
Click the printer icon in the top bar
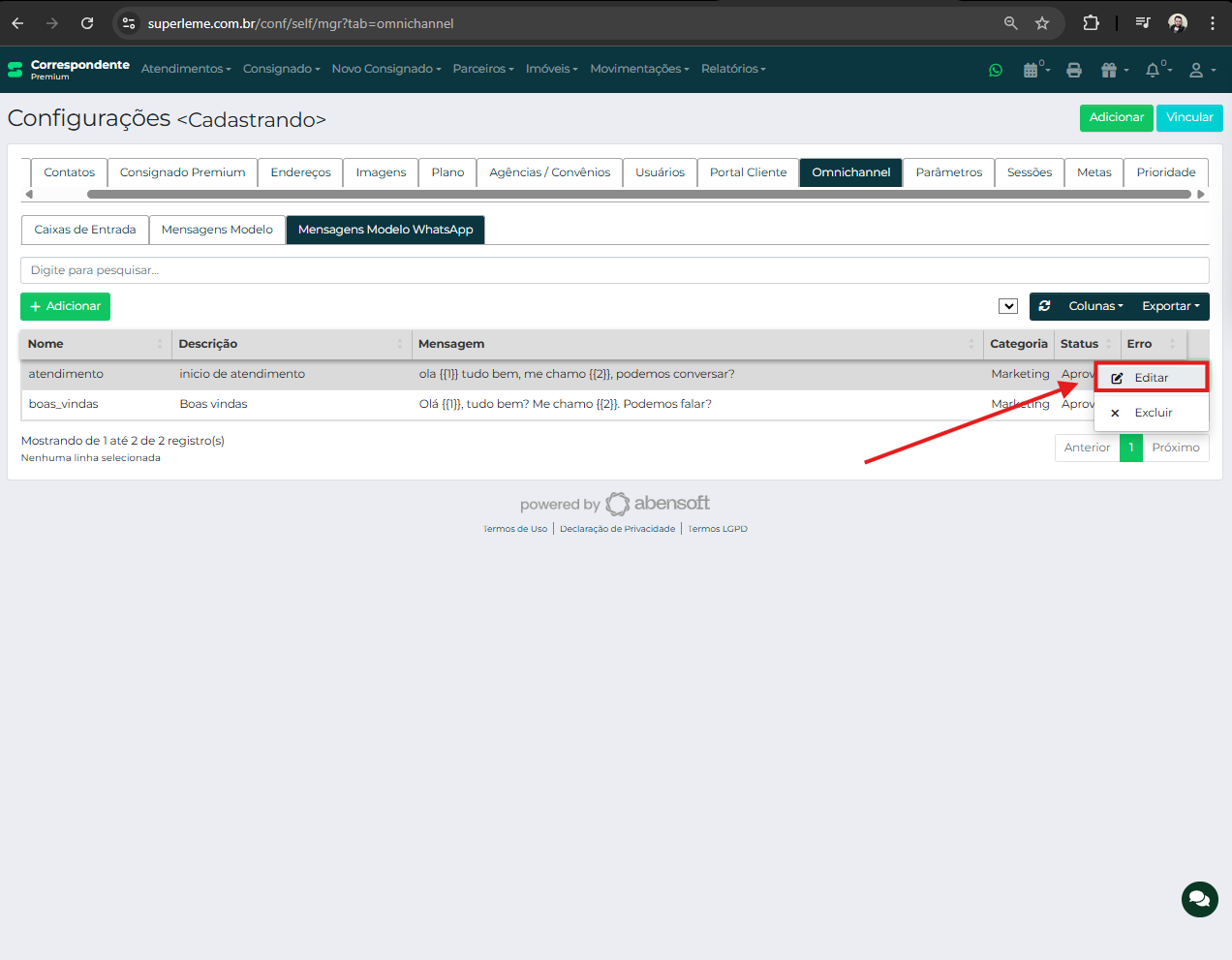click(1073, 70)
